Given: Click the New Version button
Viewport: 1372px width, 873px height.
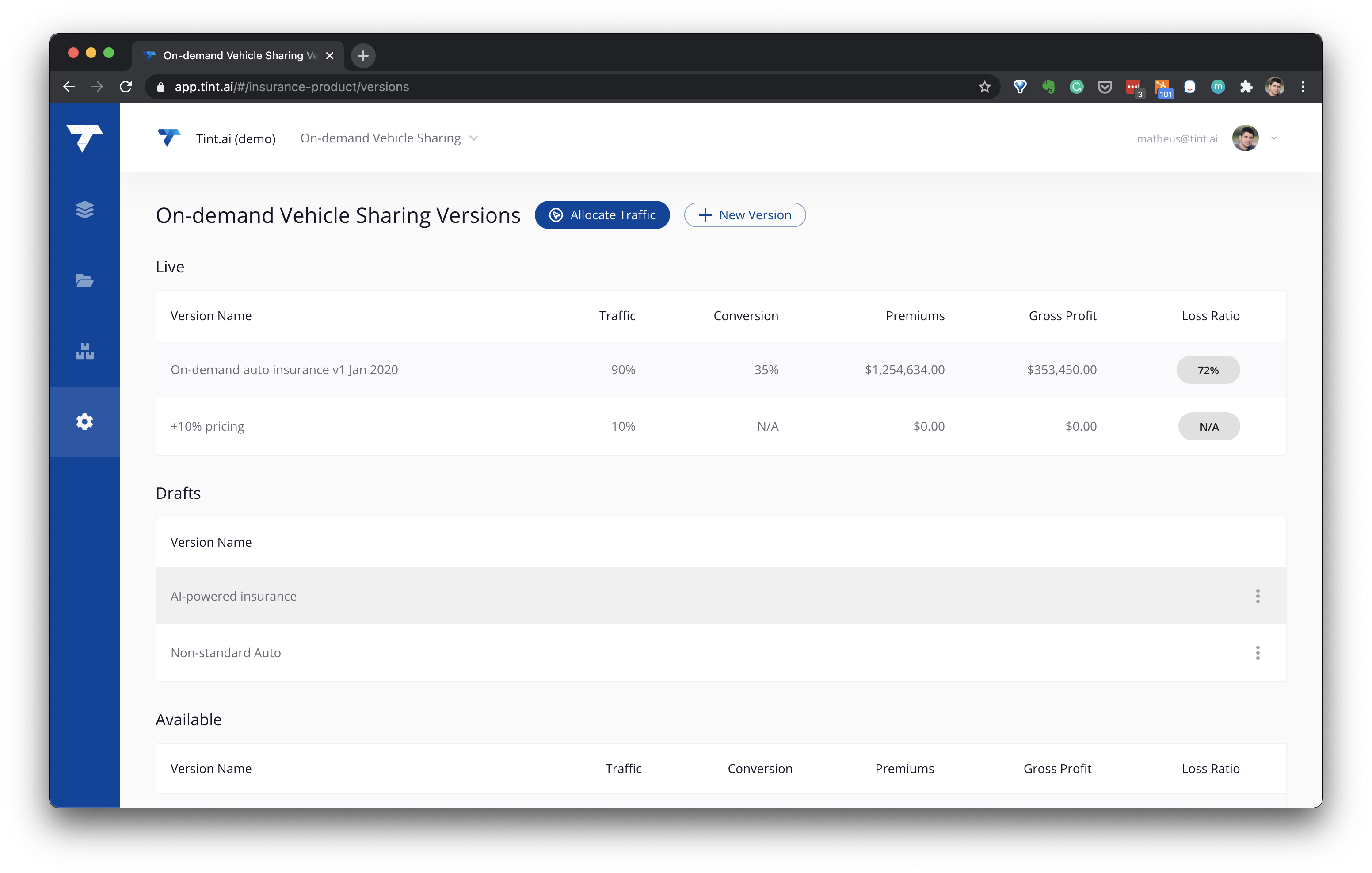Looking at the screenshot, I should click(745, 215).
